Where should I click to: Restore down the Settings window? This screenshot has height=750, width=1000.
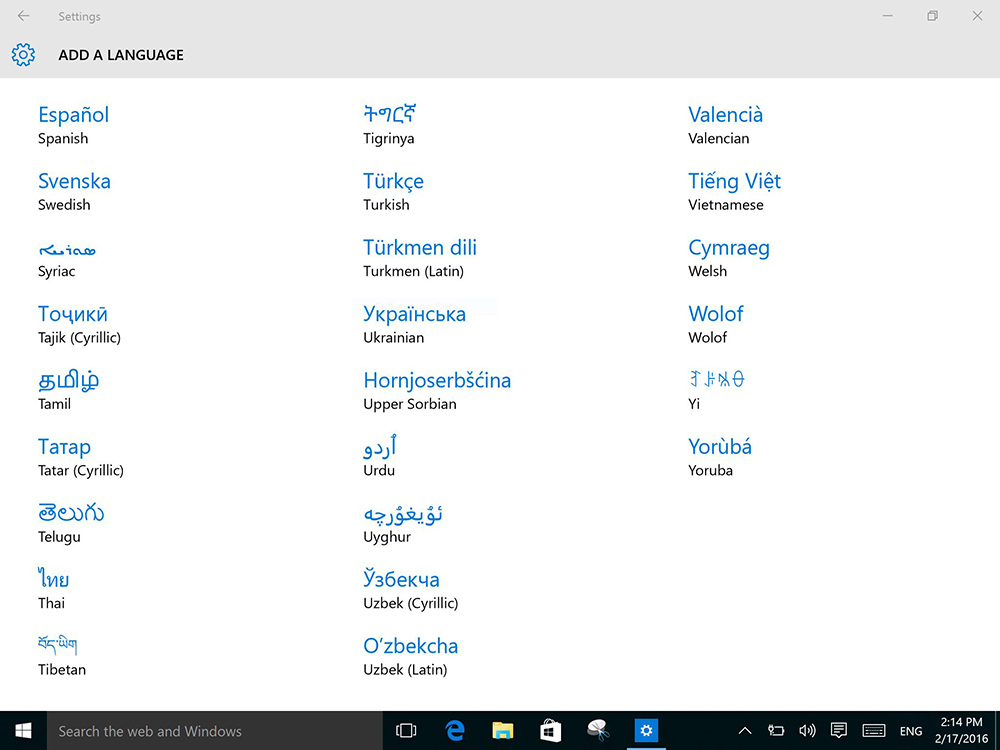click(932, 16)
